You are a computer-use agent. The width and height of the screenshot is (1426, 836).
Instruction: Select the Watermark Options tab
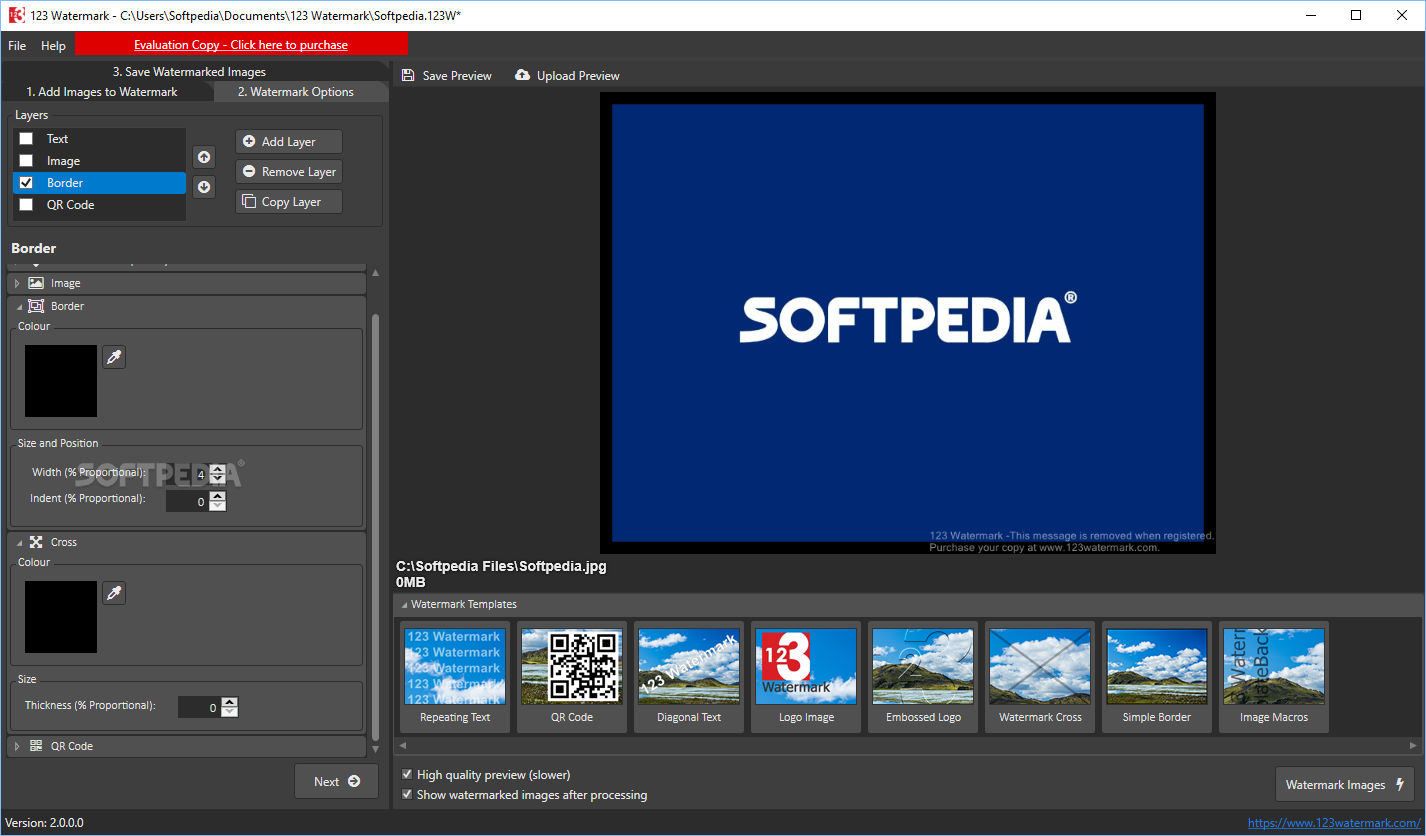[x=296, y=92]
